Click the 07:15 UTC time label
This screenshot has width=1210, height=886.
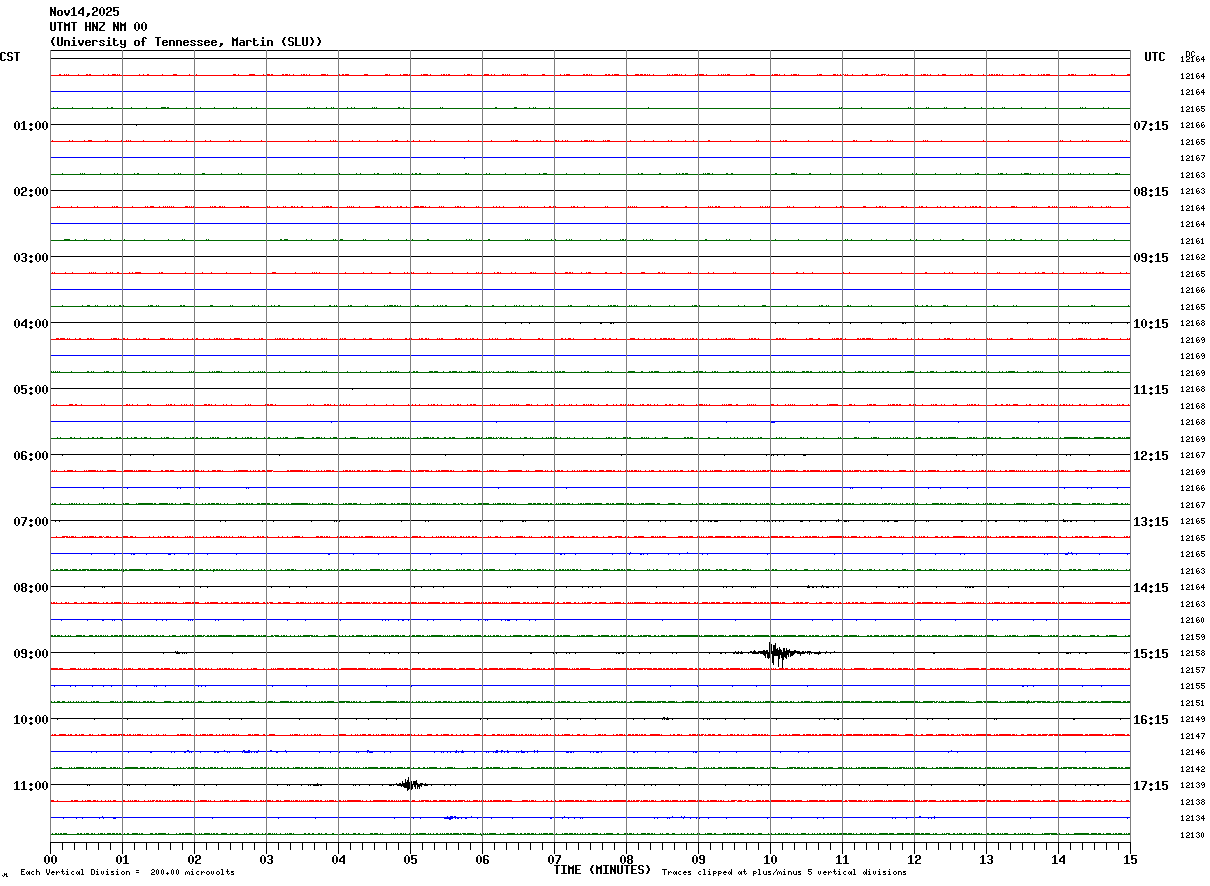pyautogui.click(x=1150, y=125)
